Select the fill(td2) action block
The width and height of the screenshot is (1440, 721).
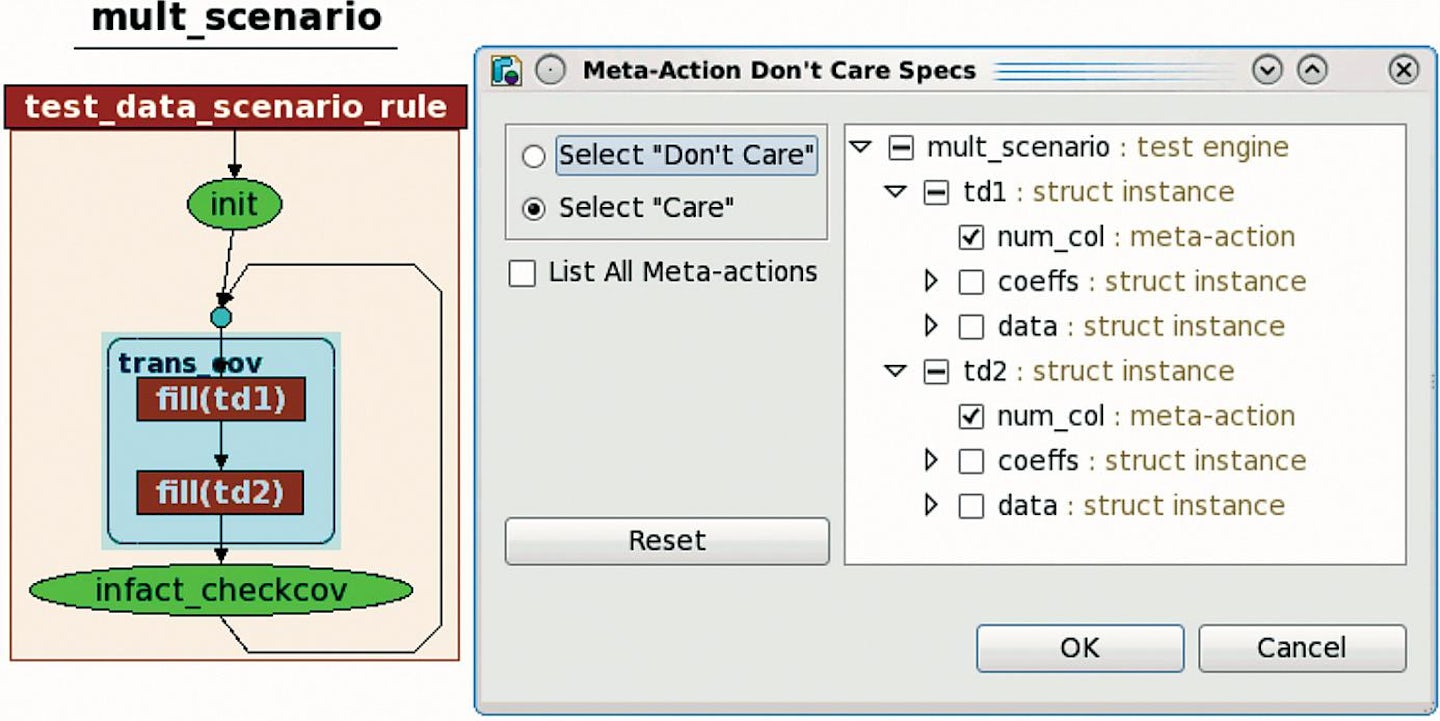click(x=221, y=492)
